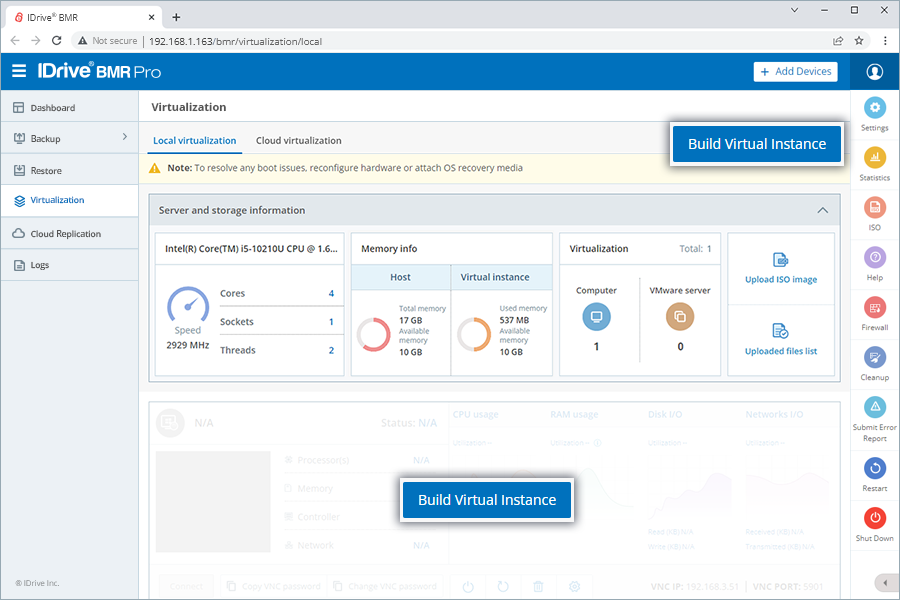Select Virtualization in the sidebar
This screenshot has width=900, height=600.
click(69, 200)
